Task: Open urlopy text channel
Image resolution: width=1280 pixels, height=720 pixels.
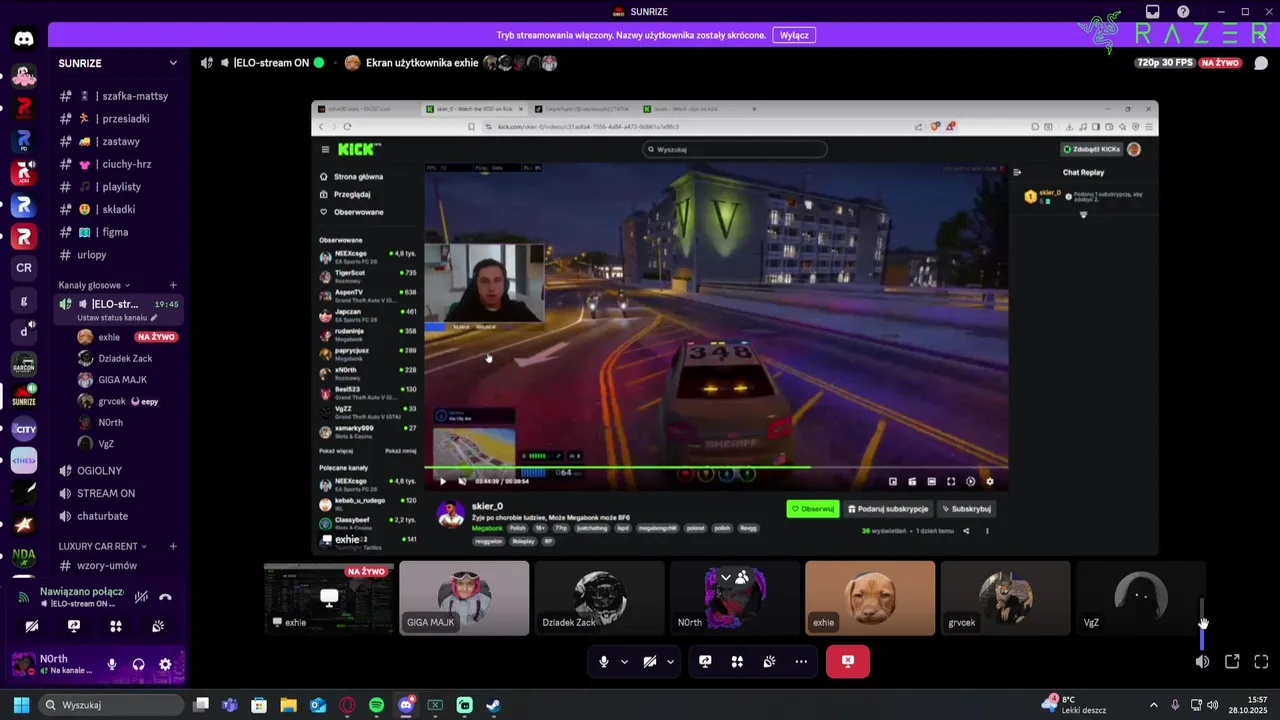Action: click(120, 255)
